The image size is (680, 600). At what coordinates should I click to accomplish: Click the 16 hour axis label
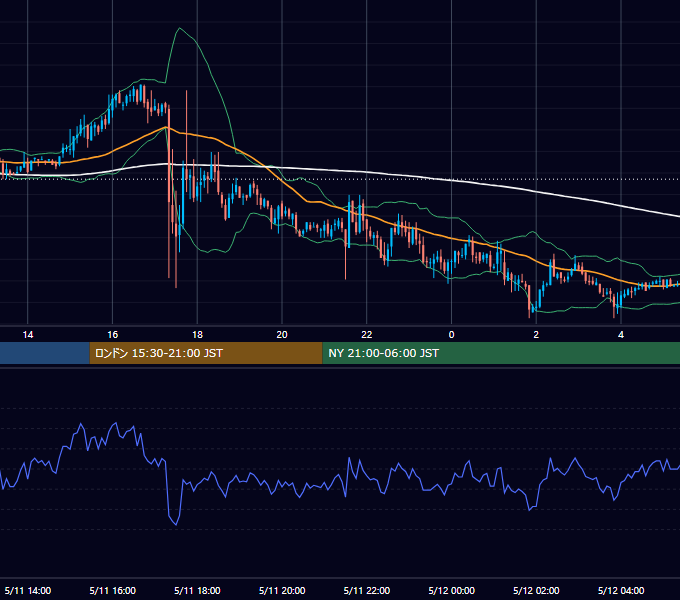pyautogui.click(x=112, y=335)
